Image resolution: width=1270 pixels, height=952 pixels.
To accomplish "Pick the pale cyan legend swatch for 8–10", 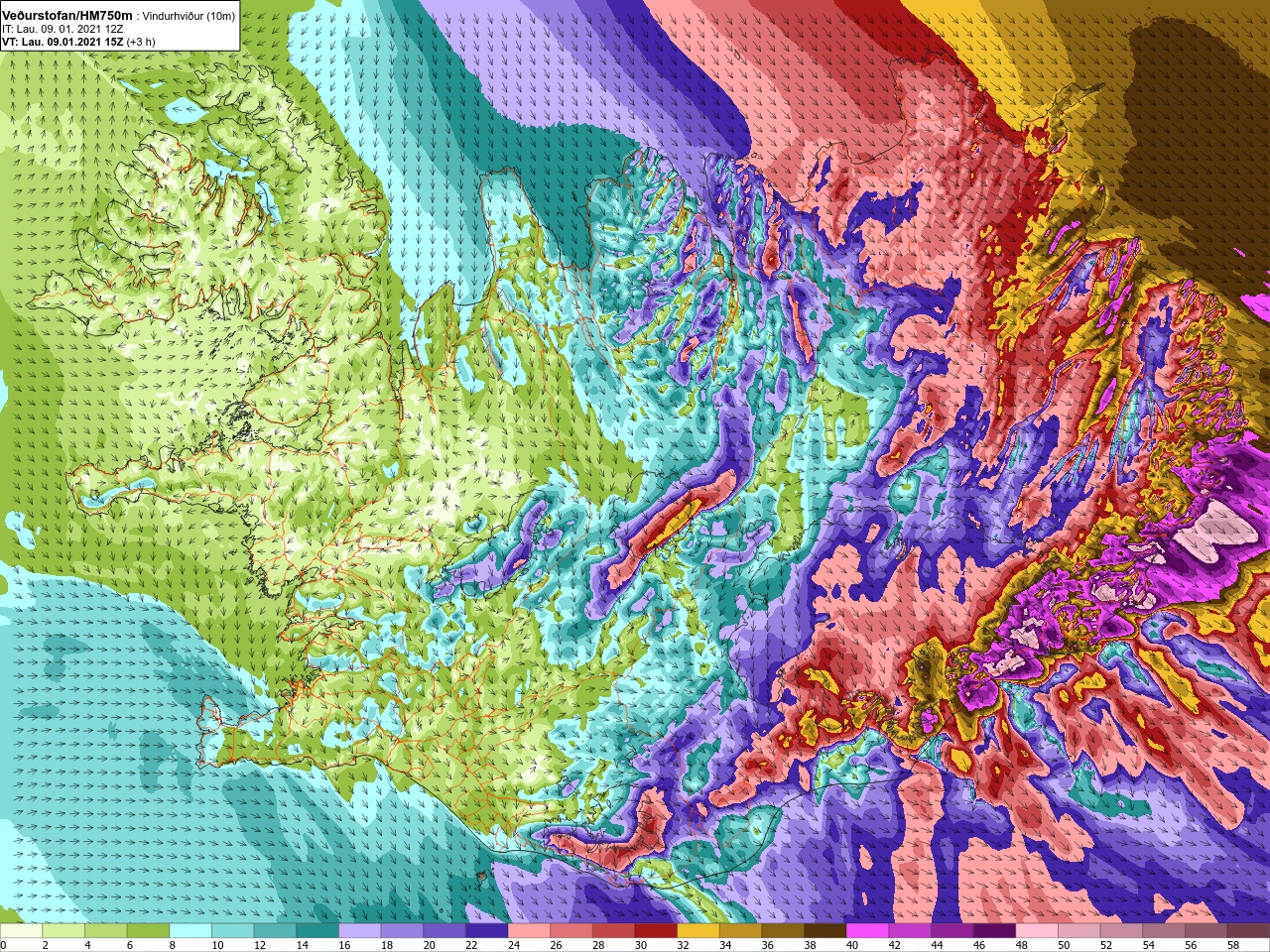I will [190, 932].
